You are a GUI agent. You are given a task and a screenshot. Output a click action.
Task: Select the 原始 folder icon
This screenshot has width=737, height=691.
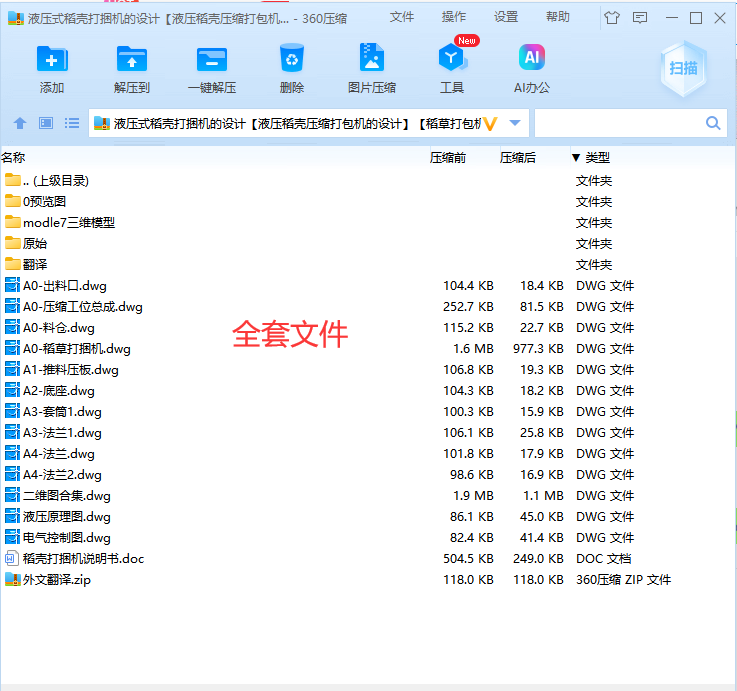[x=13, y=243]
